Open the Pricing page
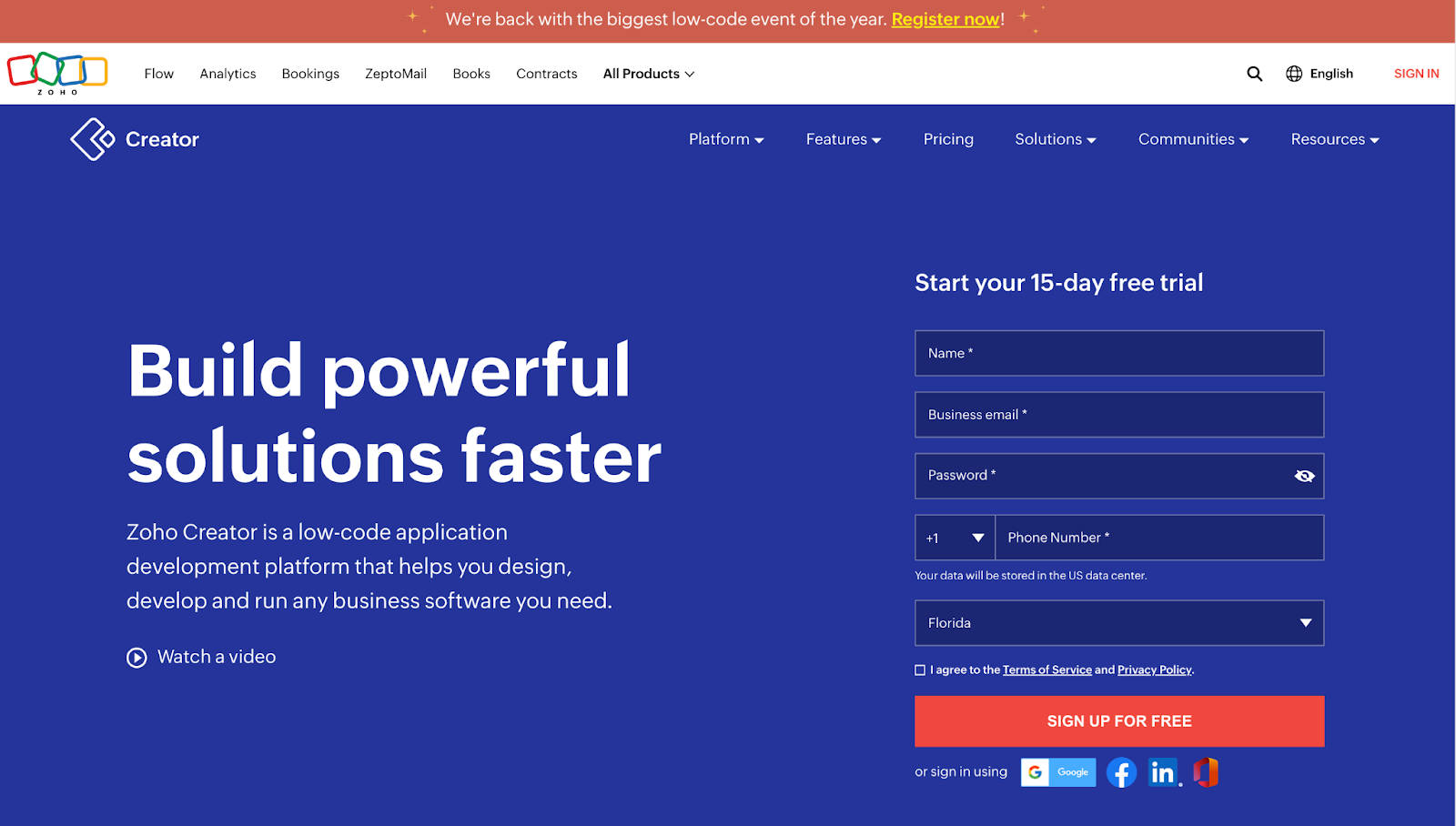The height and width of the screenshot is (826, 1456). pos(948,139)
